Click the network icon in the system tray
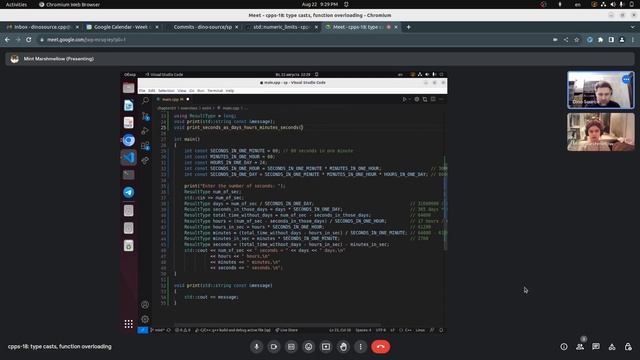The height and width of the screenshot is (360, 640). [603, 4]
